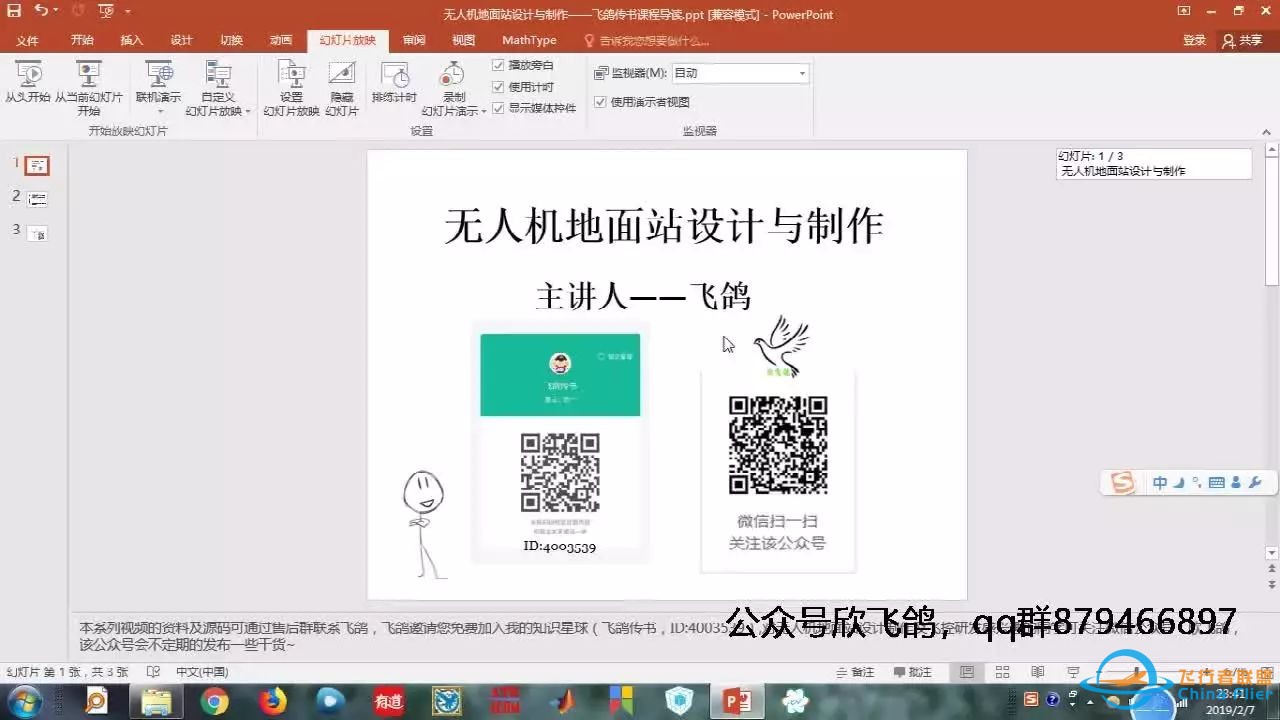Switch to the 插入 ribbon tab

point(132,40)
